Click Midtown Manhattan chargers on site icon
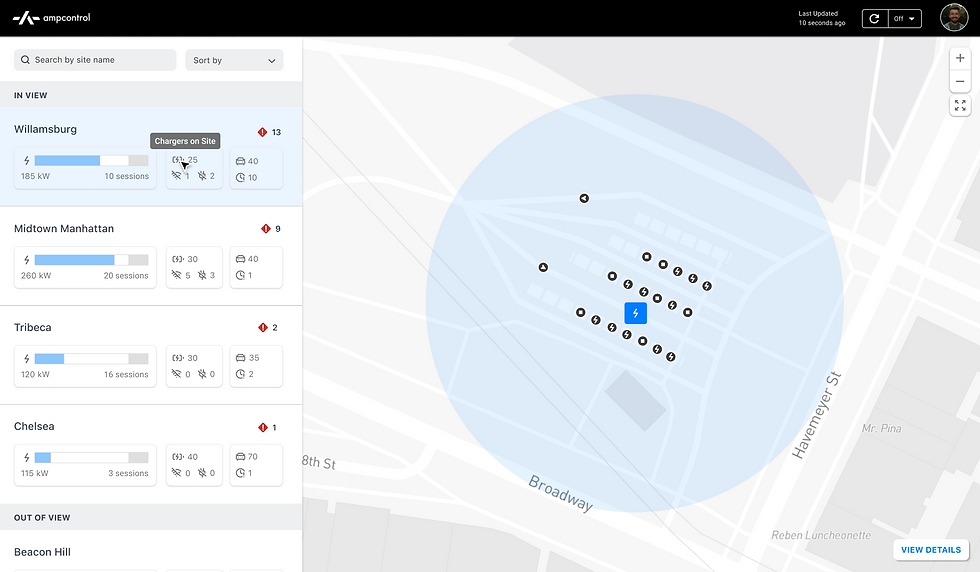 click(178, 259)
